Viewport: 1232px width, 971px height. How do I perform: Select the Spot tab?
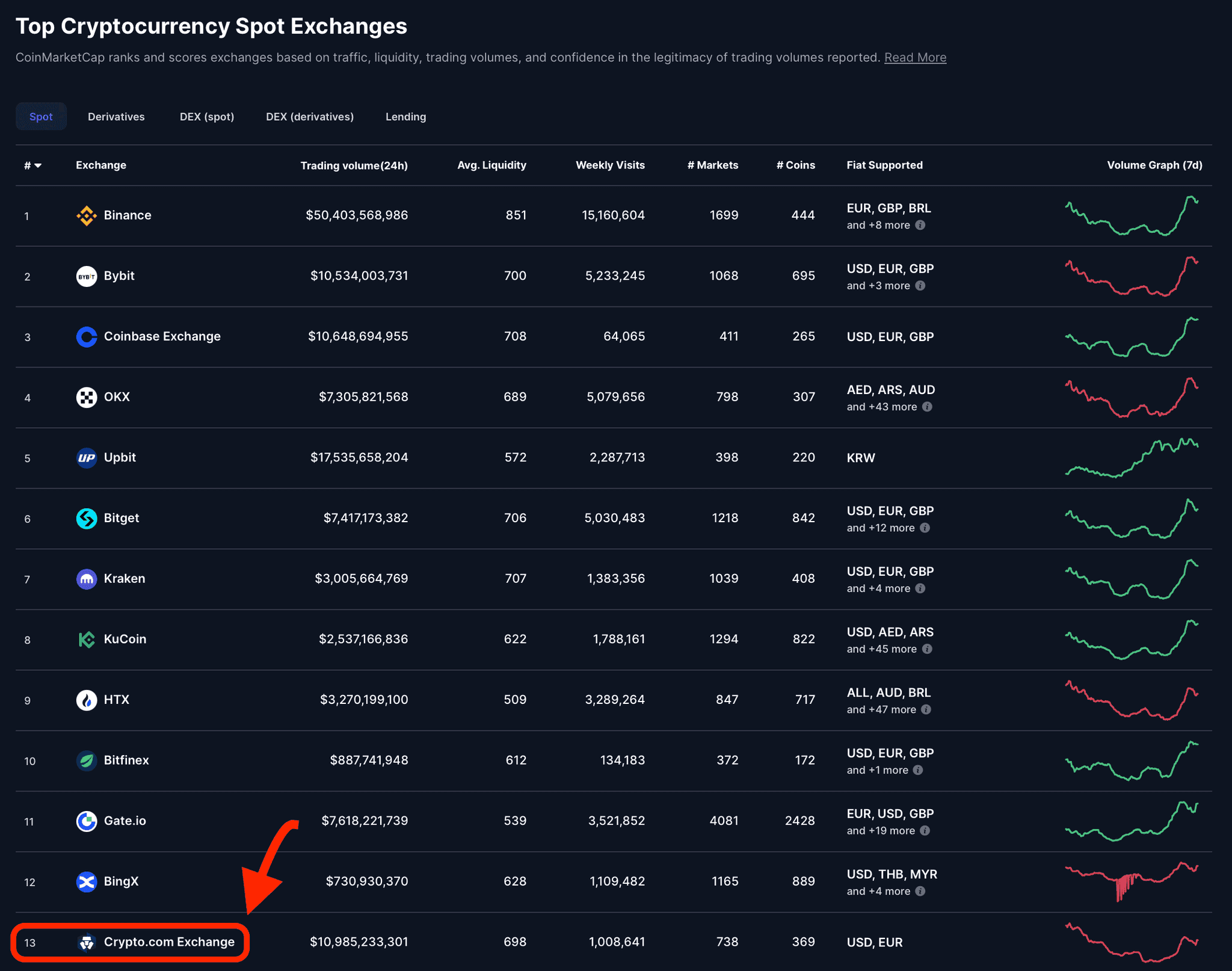click(x=41, y=117)
